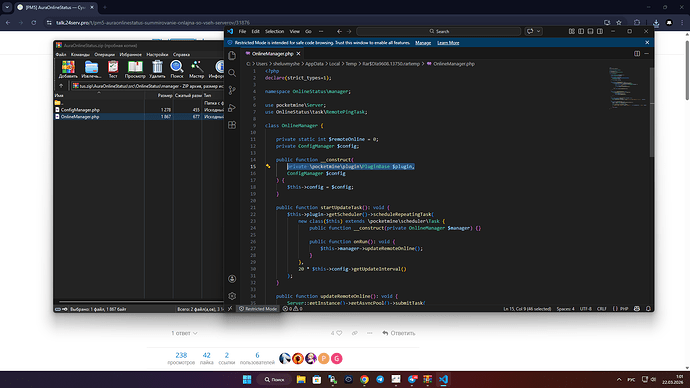Customize layout icon in VS Code title bar
The image size is (690, 388).
tap(571, 31)
